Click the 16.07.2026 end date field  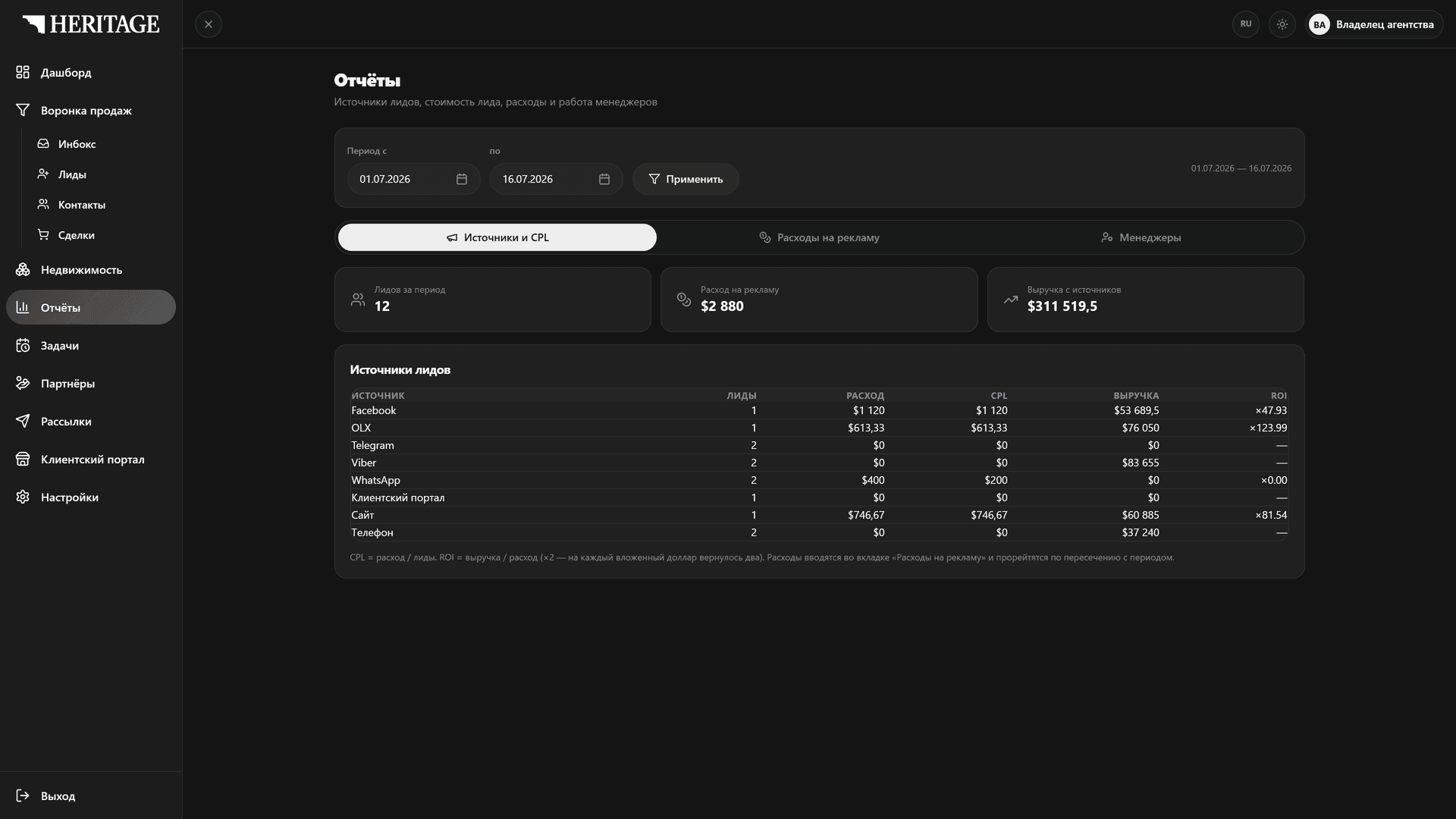coord(556,179)
